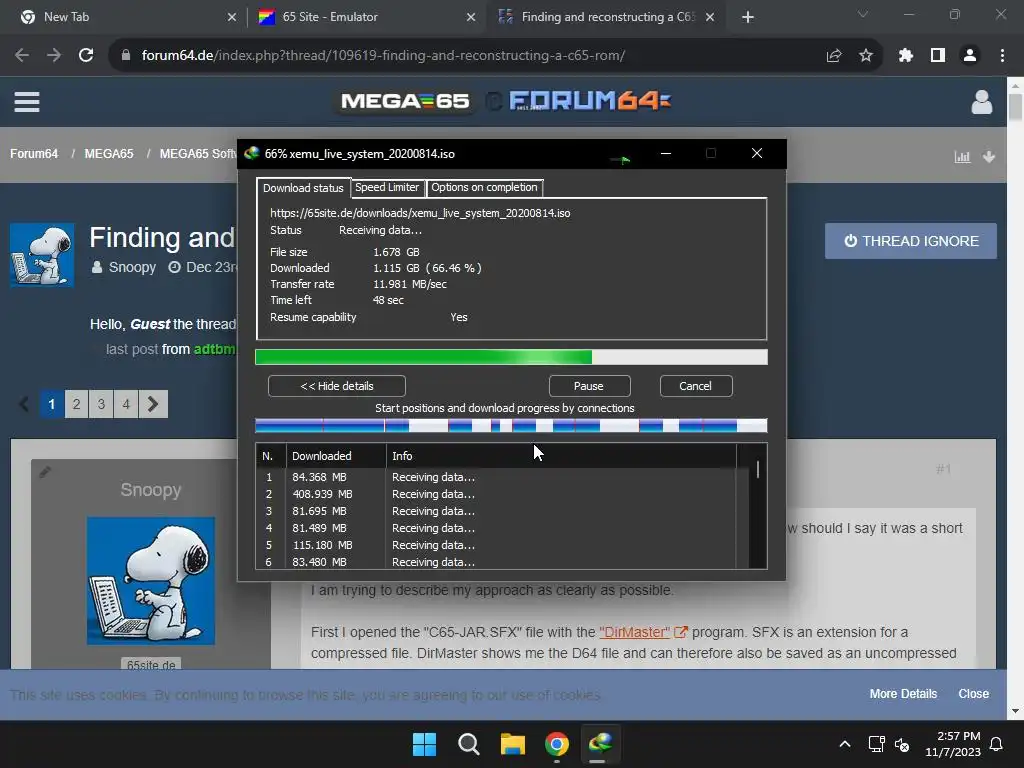Click the next page arrow in pagination

click(153, 404)
